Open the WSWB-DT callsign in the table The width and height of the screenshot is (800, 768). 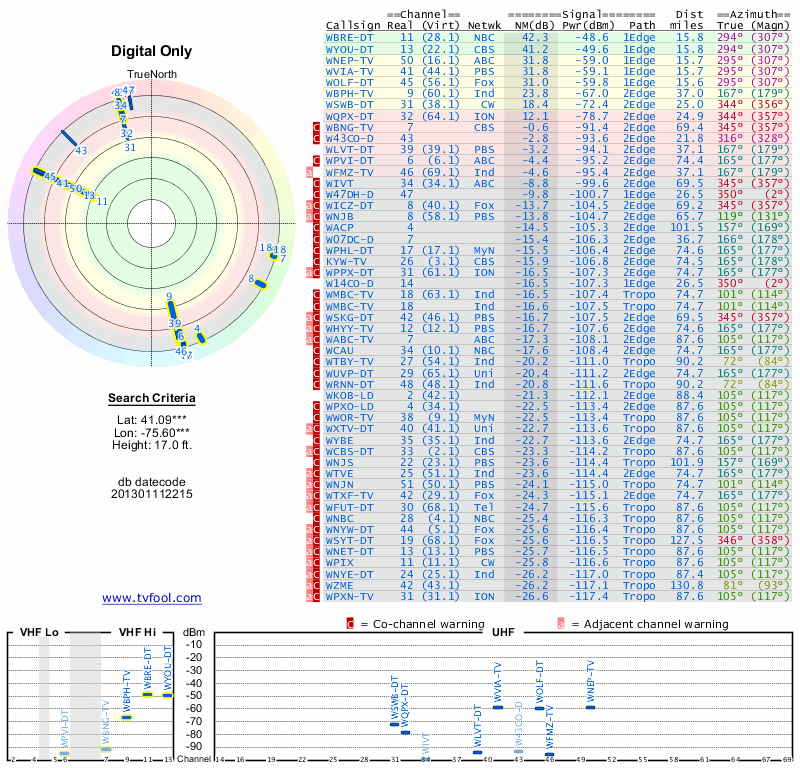[350, 104]
